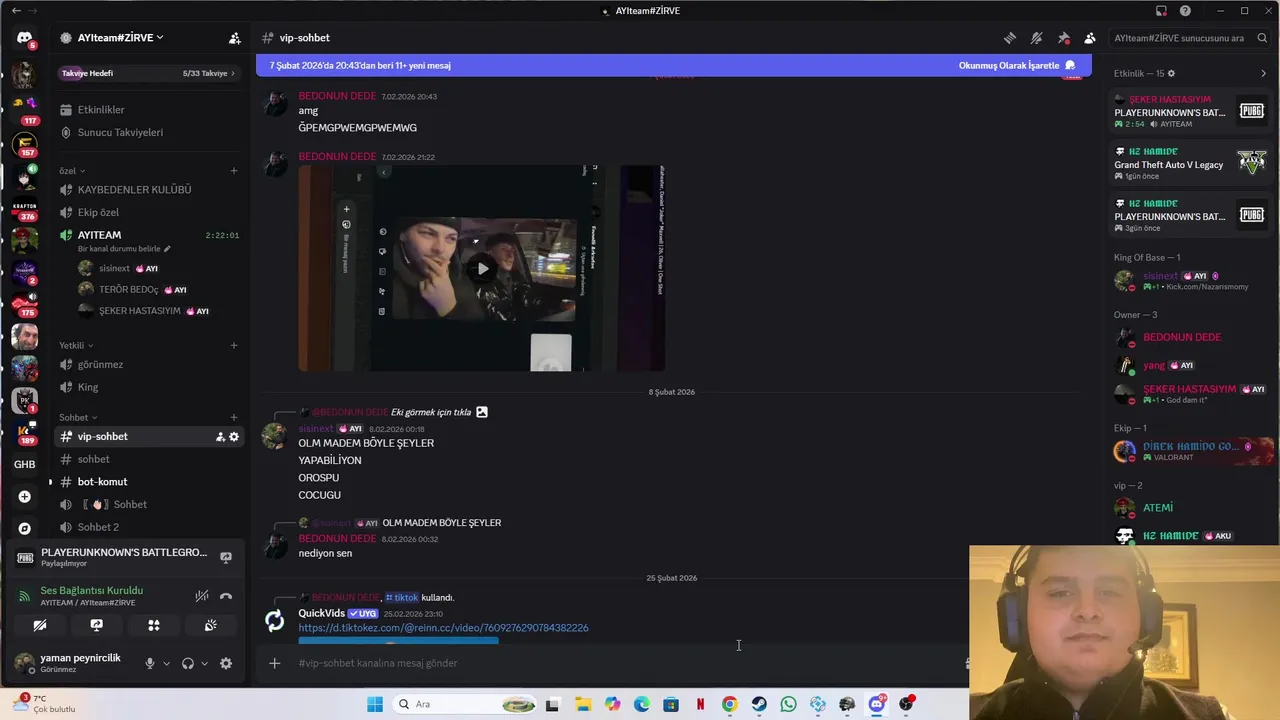The height and width of the screenshot is (720, 1280).
Task: Toggle channel notification bell in header
Action: (1037, 38)
